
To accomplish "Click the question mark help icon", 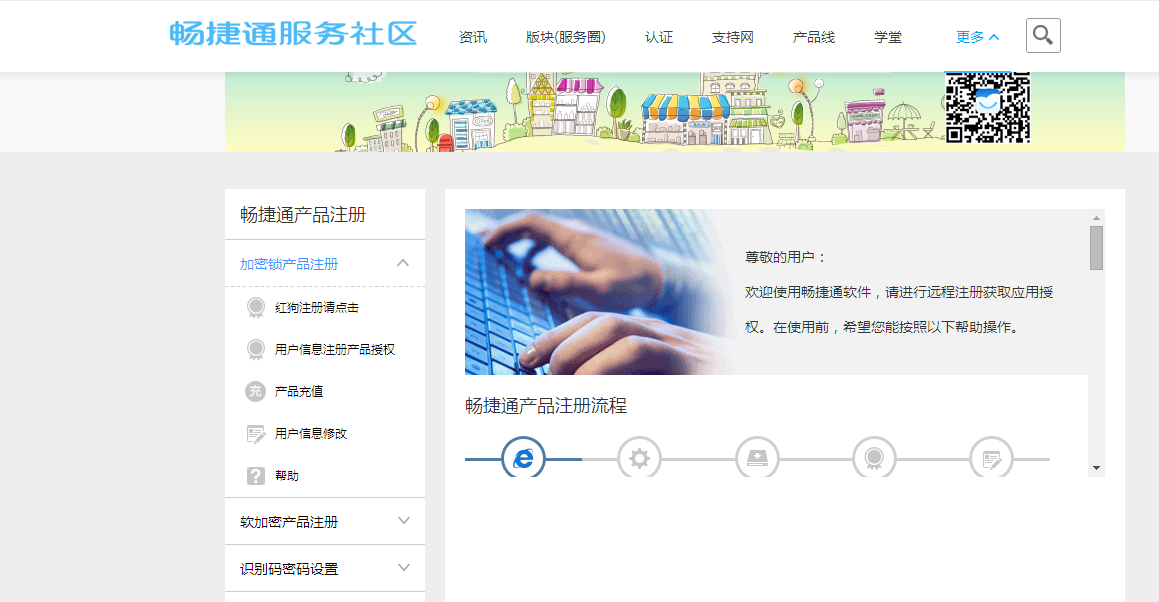I will click(x=256, y=476).
